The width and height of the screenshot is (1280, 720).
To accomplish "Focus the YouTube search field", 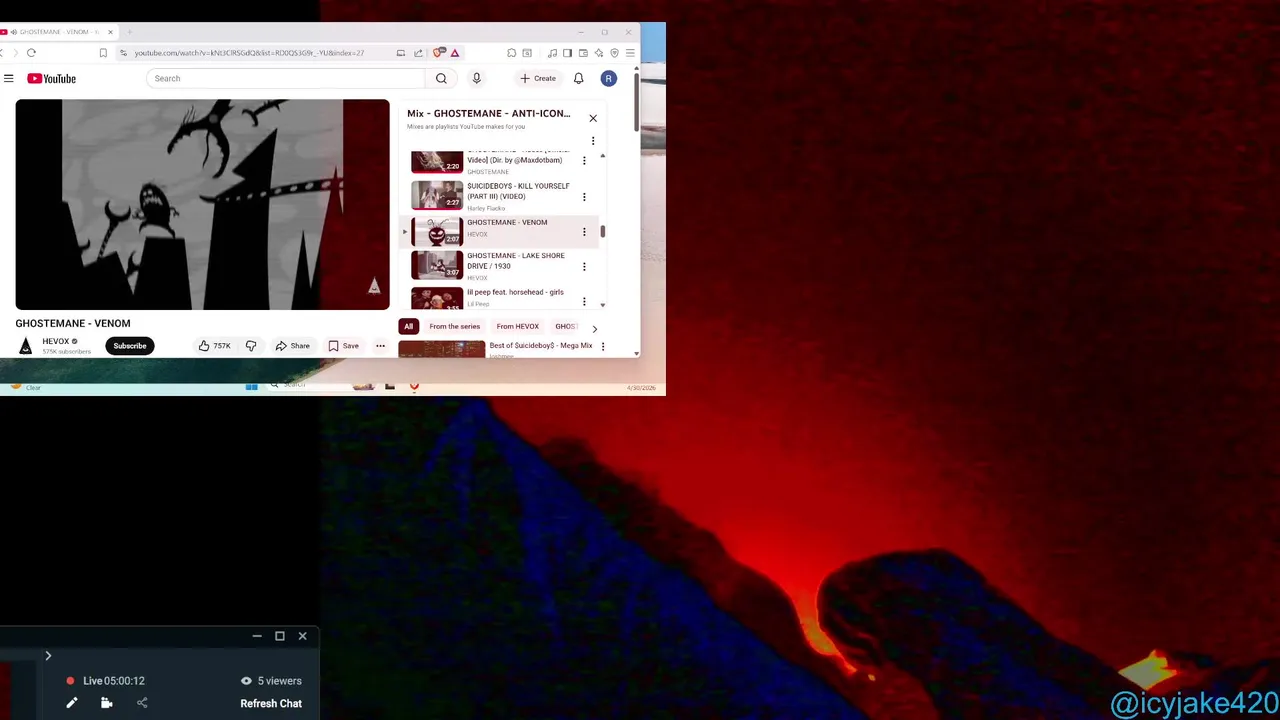I will coord(285,78).
